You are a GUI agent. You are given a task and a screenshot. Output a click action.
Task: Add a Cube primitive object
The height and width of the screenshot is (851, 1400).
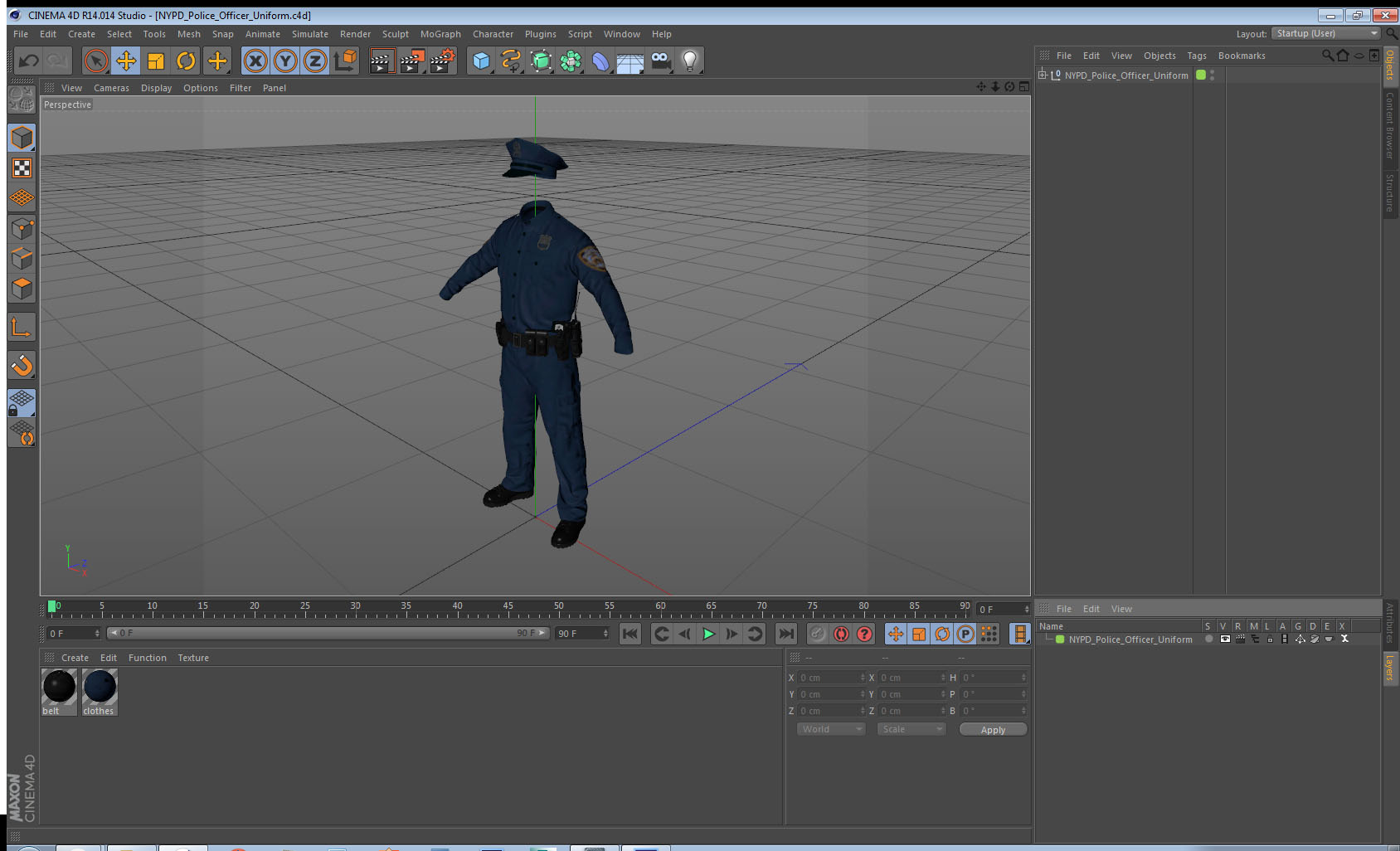[481, 61]
